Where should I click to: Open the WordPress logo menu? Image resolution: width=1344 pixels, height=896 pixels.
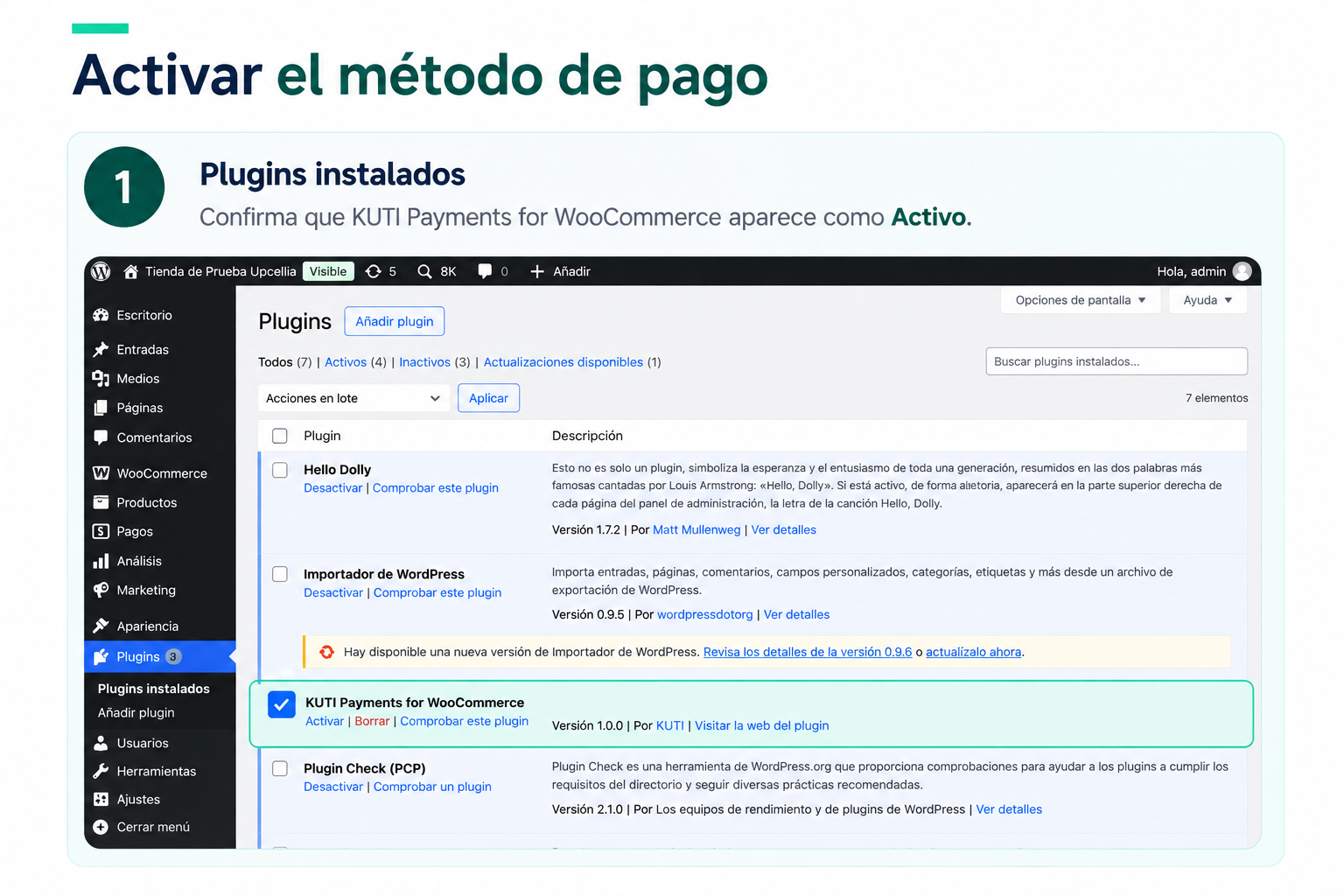[x=101, y=271]
